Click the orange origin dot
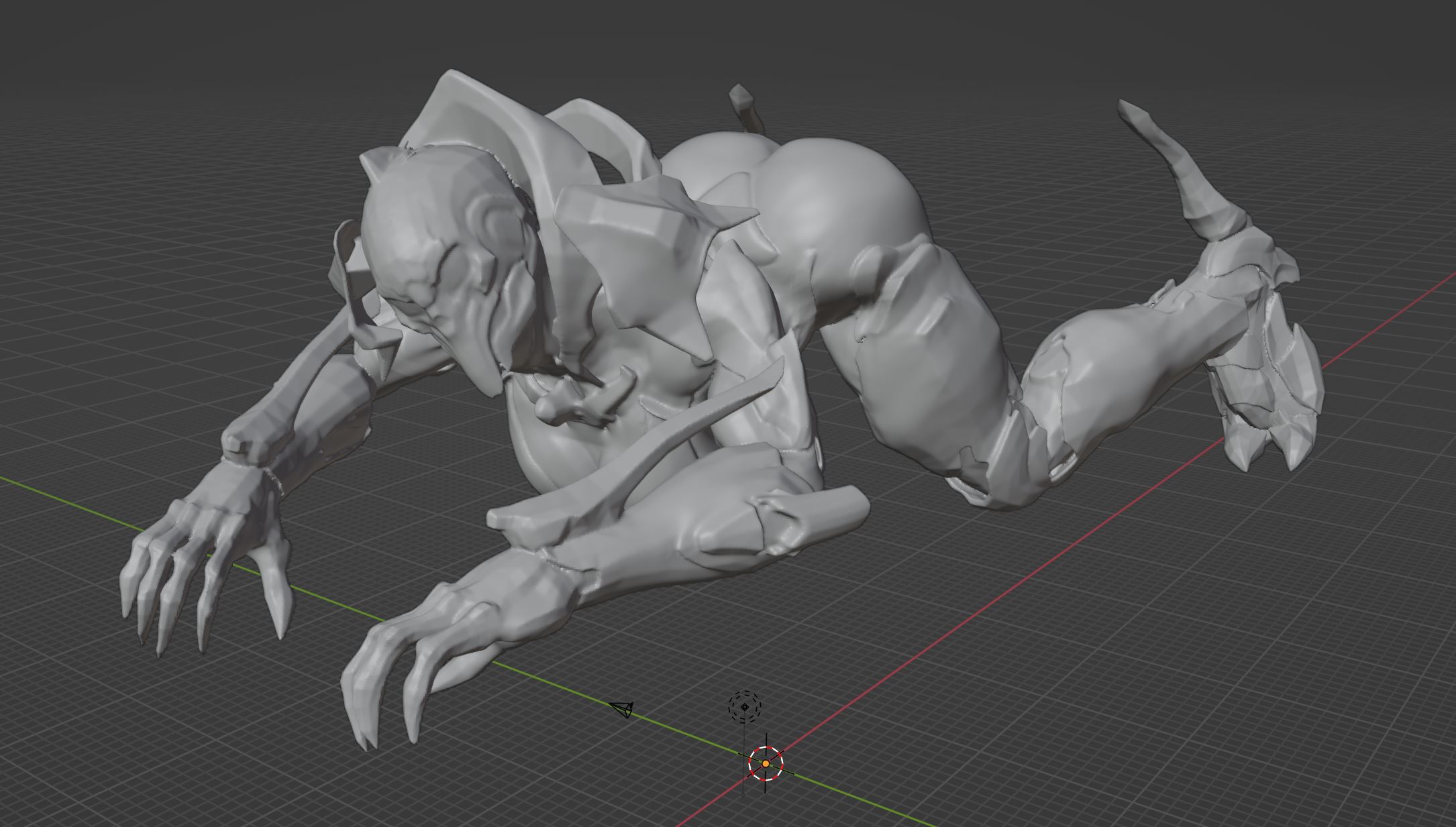The width and height of the screenshot is (1456, 827). point(766,763)
